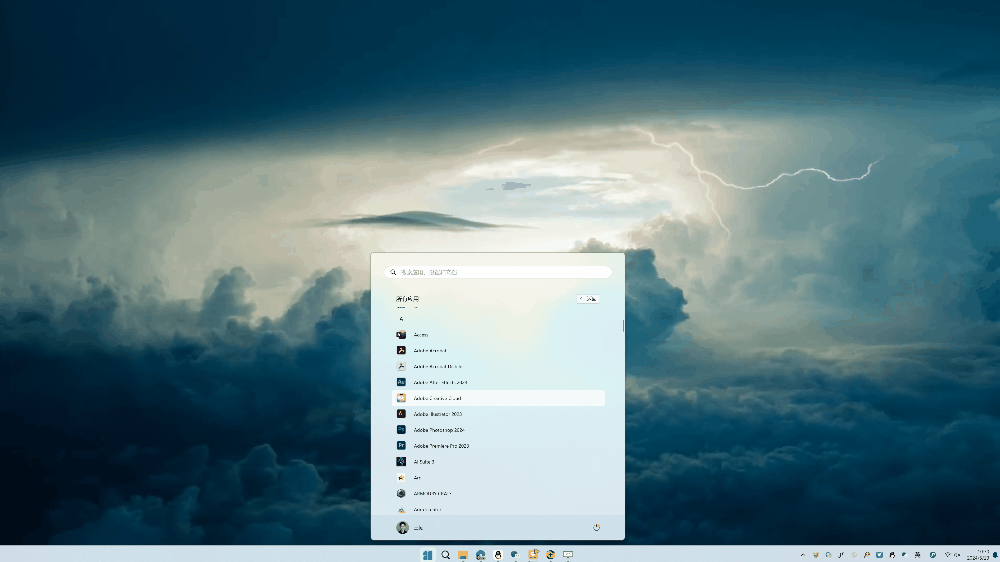Open Adobe Acrobat in the app list
Screen dimensions: 1000x562
[x=430, y=350]
